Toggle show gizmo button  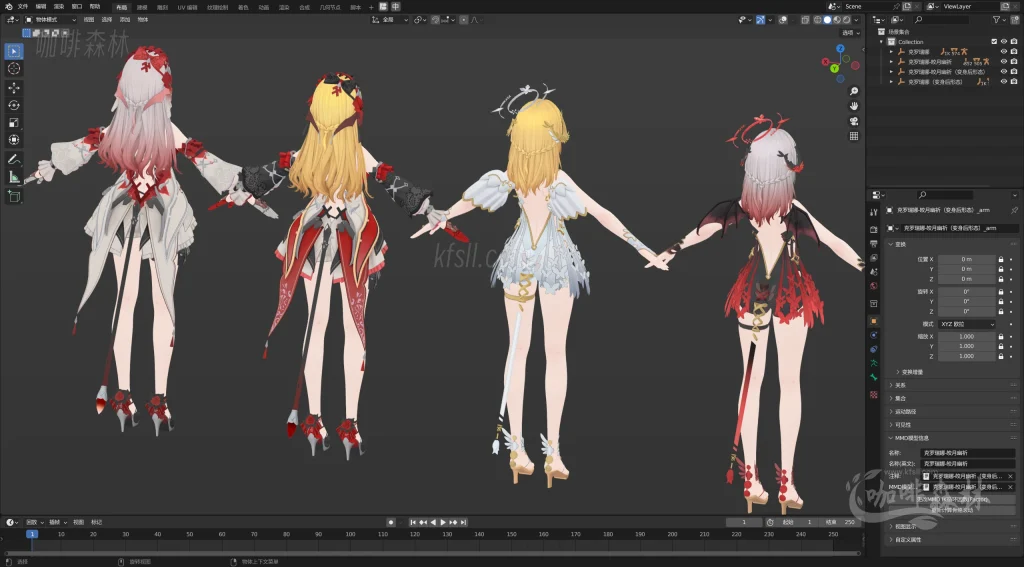pos(760,20)
